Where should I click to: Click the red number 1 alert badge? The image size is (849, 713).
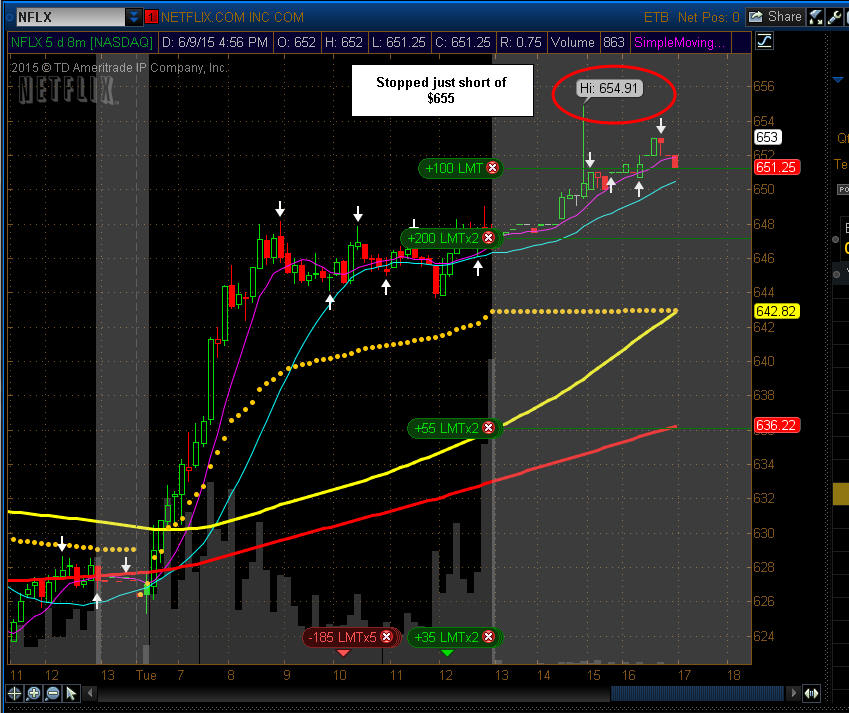pyautogui.click(x=151, y=17)
